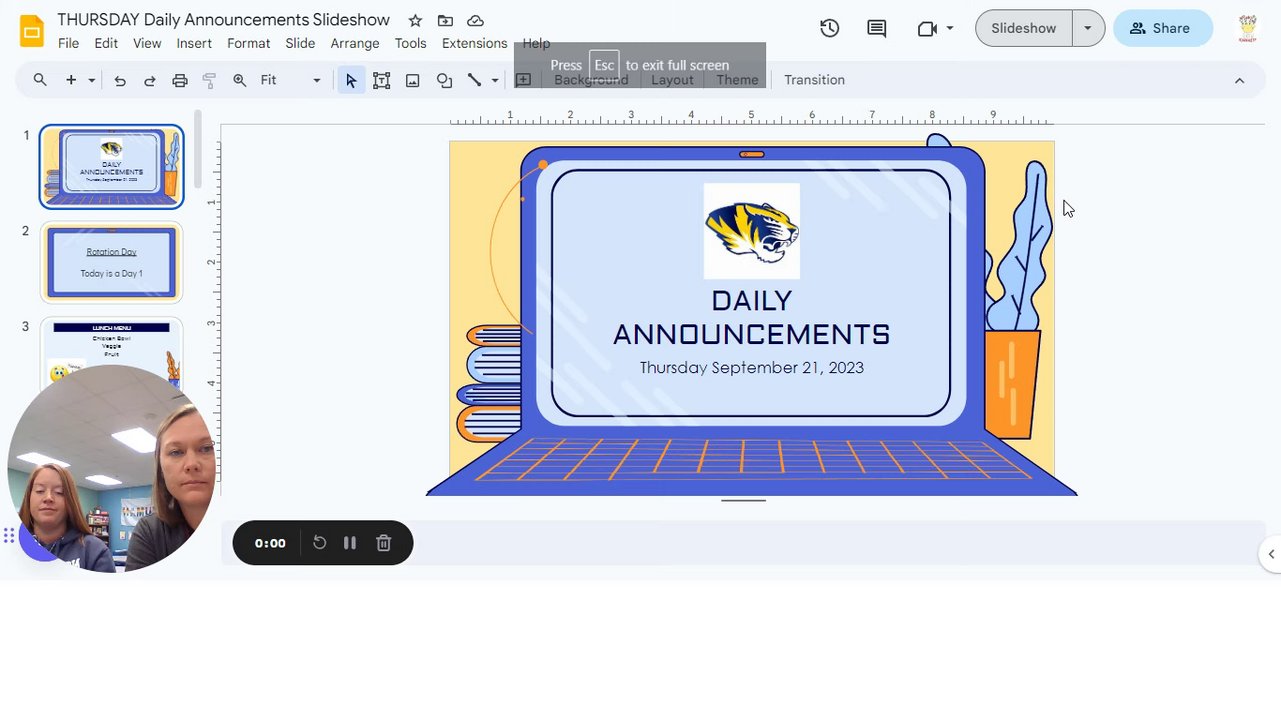The width and height of the screenshot is (1281, 720).
Task: Expand the video call options arrow
Action: pos(950,29)
